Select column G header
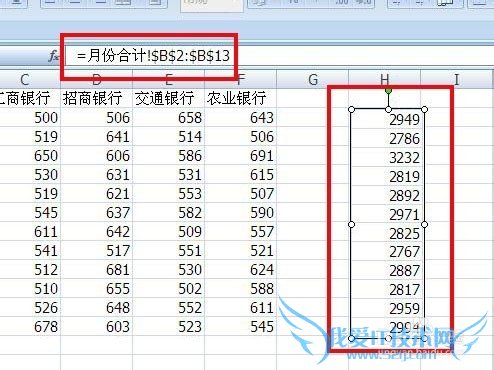This screenshot has height=370, width=494. pos(313,80)
